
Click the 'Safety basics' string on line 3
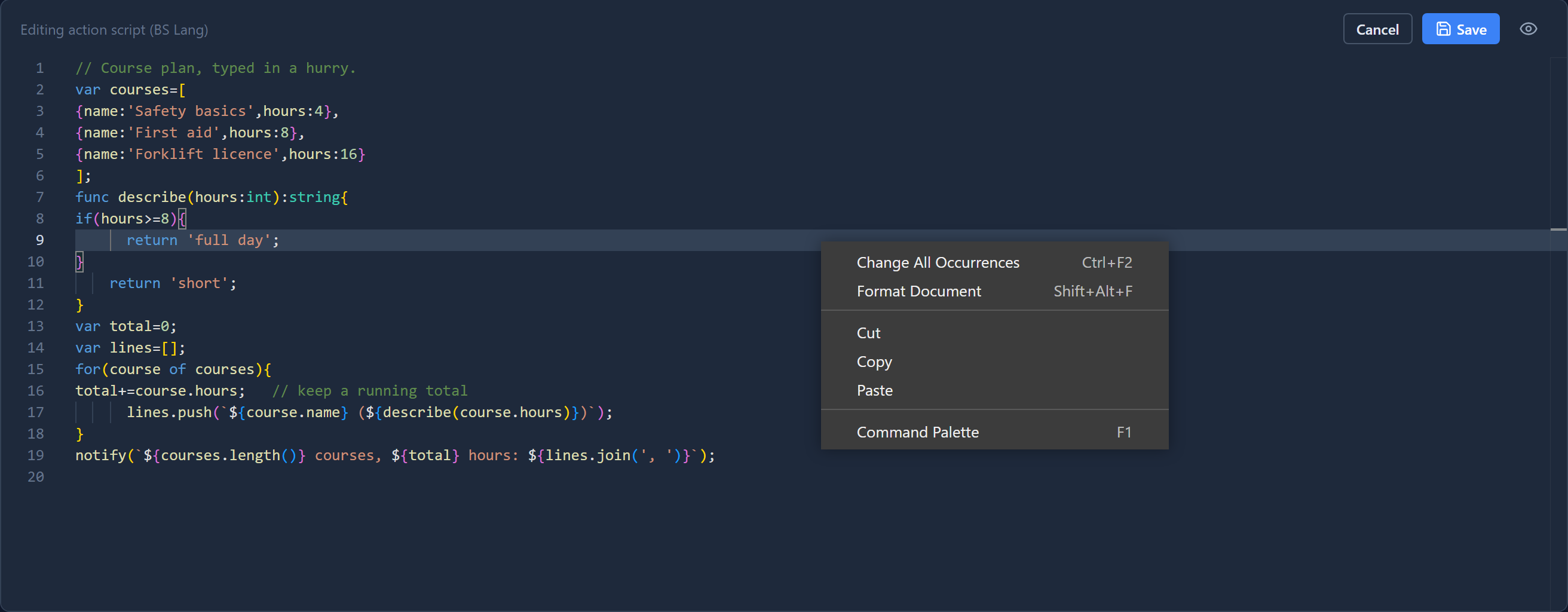tap(191, 111)
